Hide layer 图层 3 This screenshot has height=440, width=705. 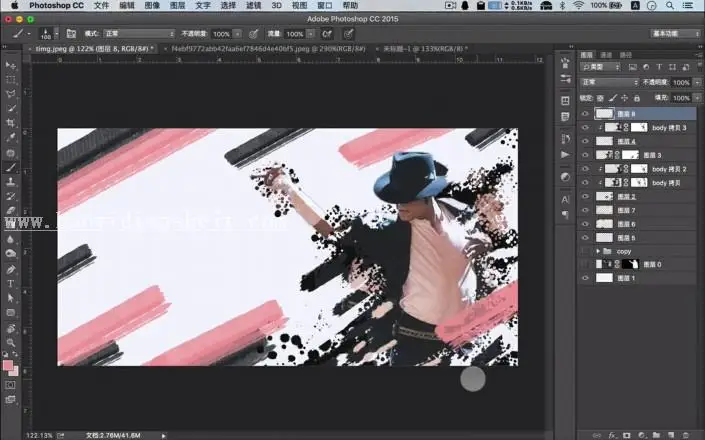[x=585, y=155]
